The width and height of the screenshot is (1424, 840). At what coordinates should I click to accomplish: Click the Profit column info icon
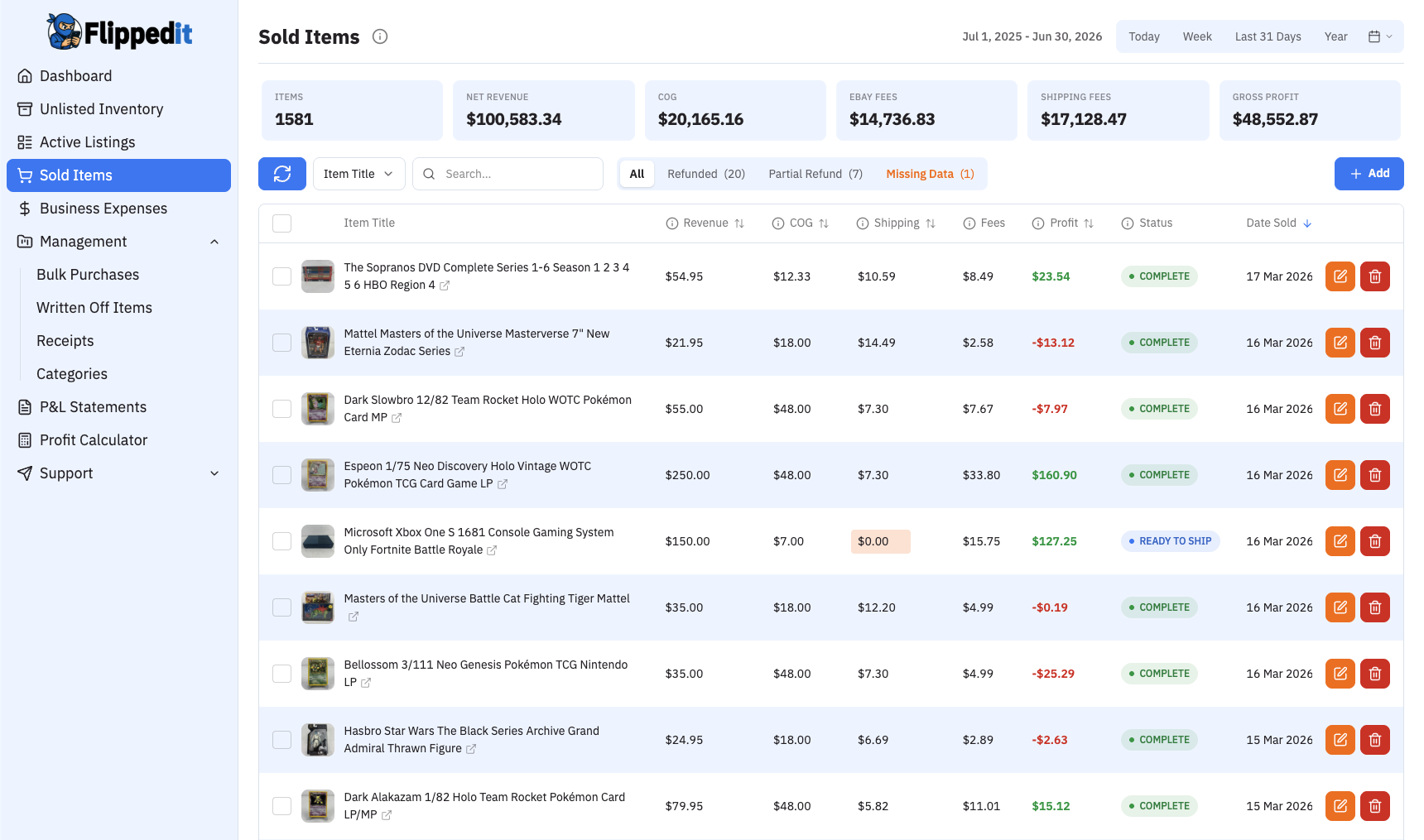click(x=1037, y=223)
